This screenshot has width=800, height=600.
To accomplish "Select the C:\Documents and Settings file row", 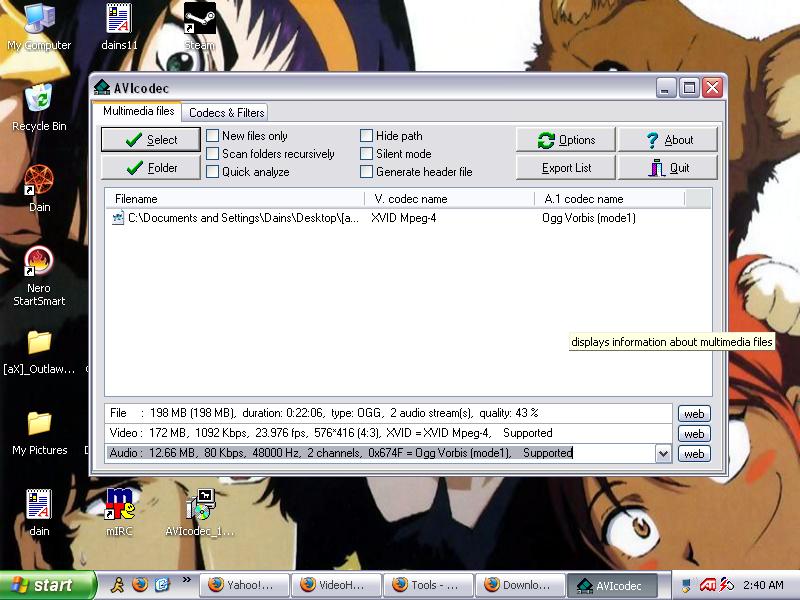I will 408,218.
